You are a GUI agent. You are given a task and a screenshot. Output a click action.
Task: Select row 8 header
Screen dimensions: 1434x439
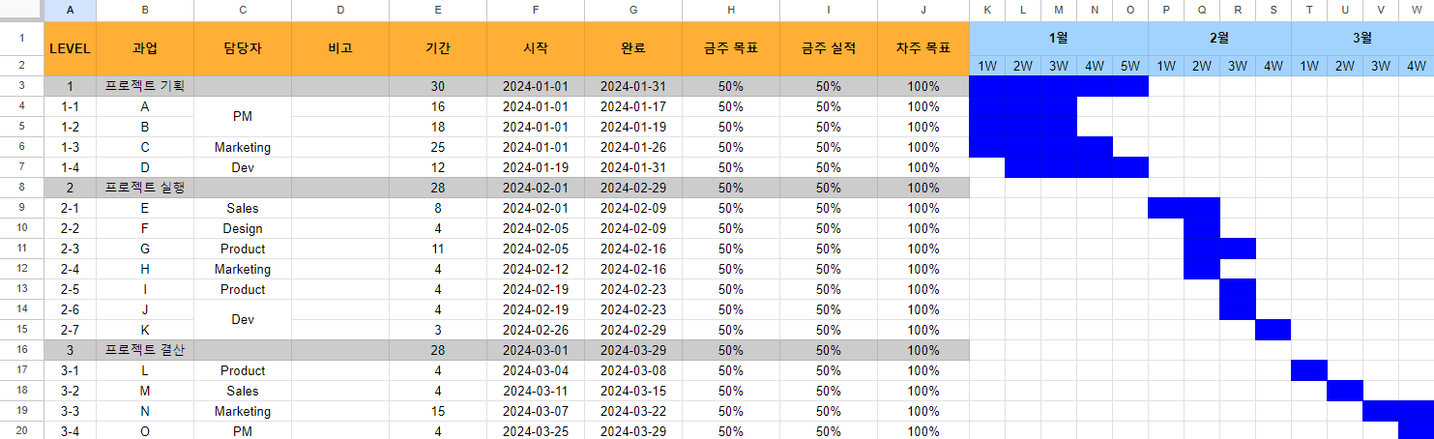click(x=22, y=188)
